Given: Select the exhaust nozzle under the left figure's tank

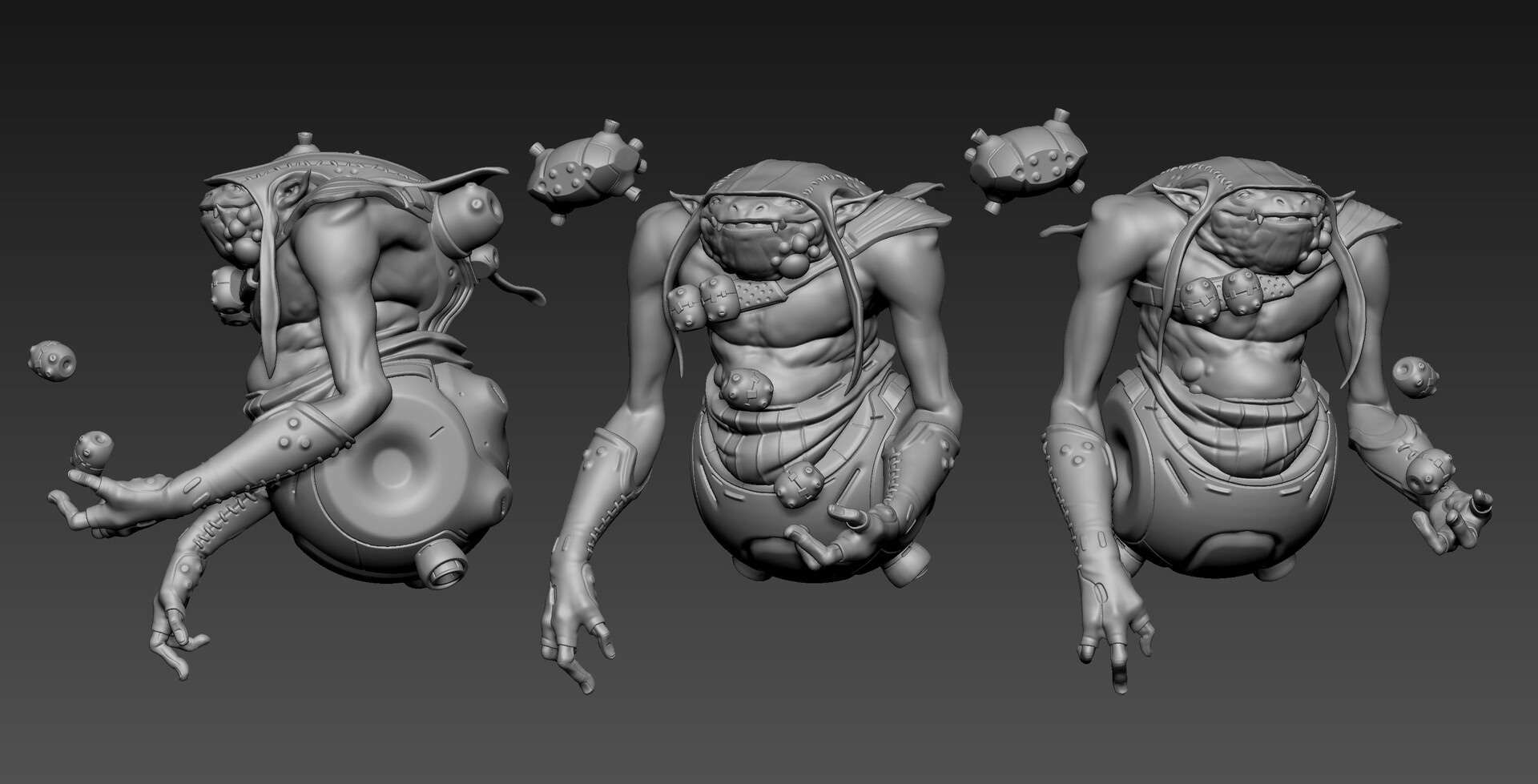Looking at the screenshot, I should (x=440, y=573).
